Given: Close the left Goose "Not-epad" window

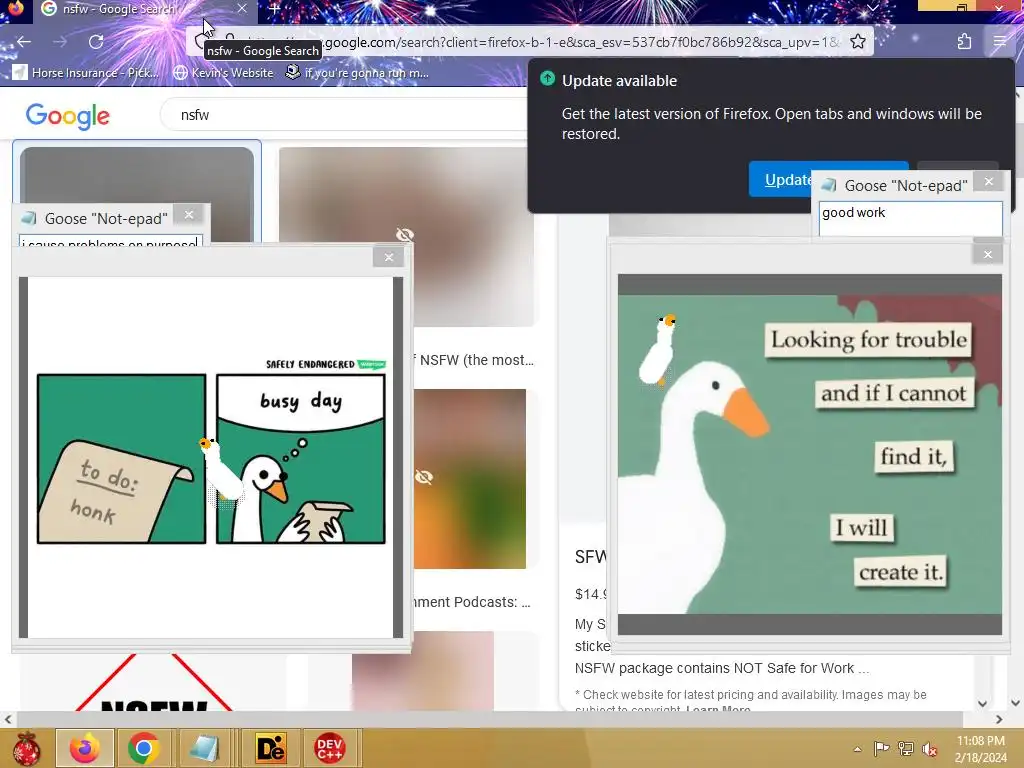Looking at the screenshot, I should tap(189, 215).
